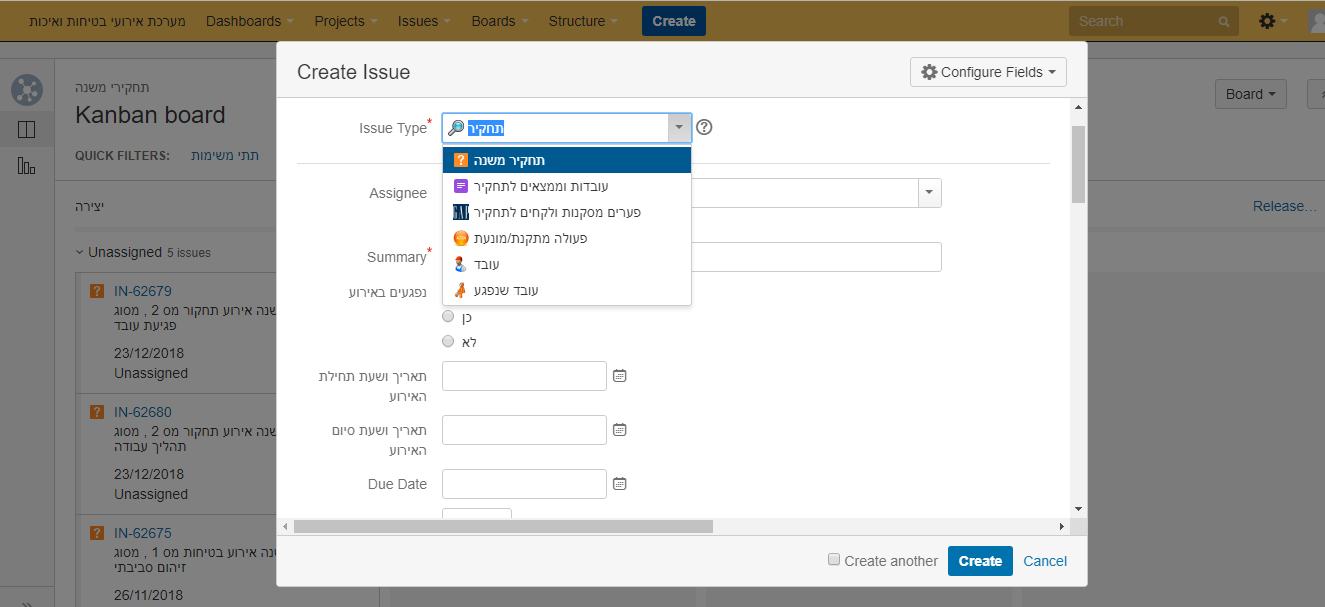Enable the Create another checkbox

pyautogui.click(x=834, y=560)
